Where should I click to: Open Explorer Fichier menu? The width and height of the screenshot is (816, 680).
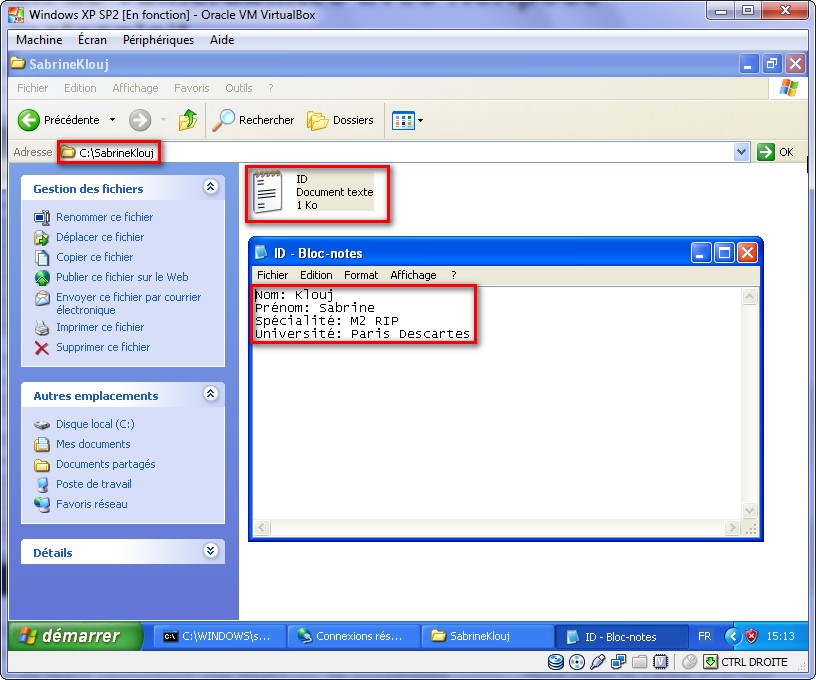[x=32, y=88]
